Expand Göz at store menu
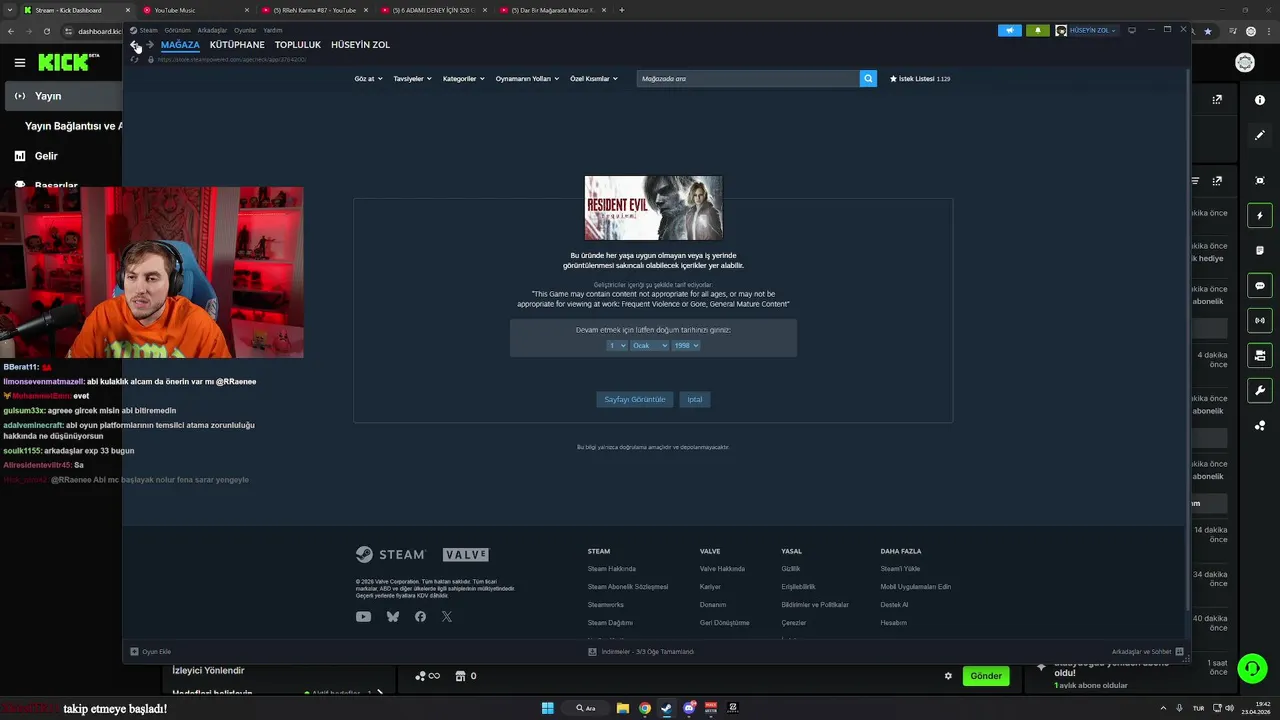The image size is (1280, 720). point(368,78)
